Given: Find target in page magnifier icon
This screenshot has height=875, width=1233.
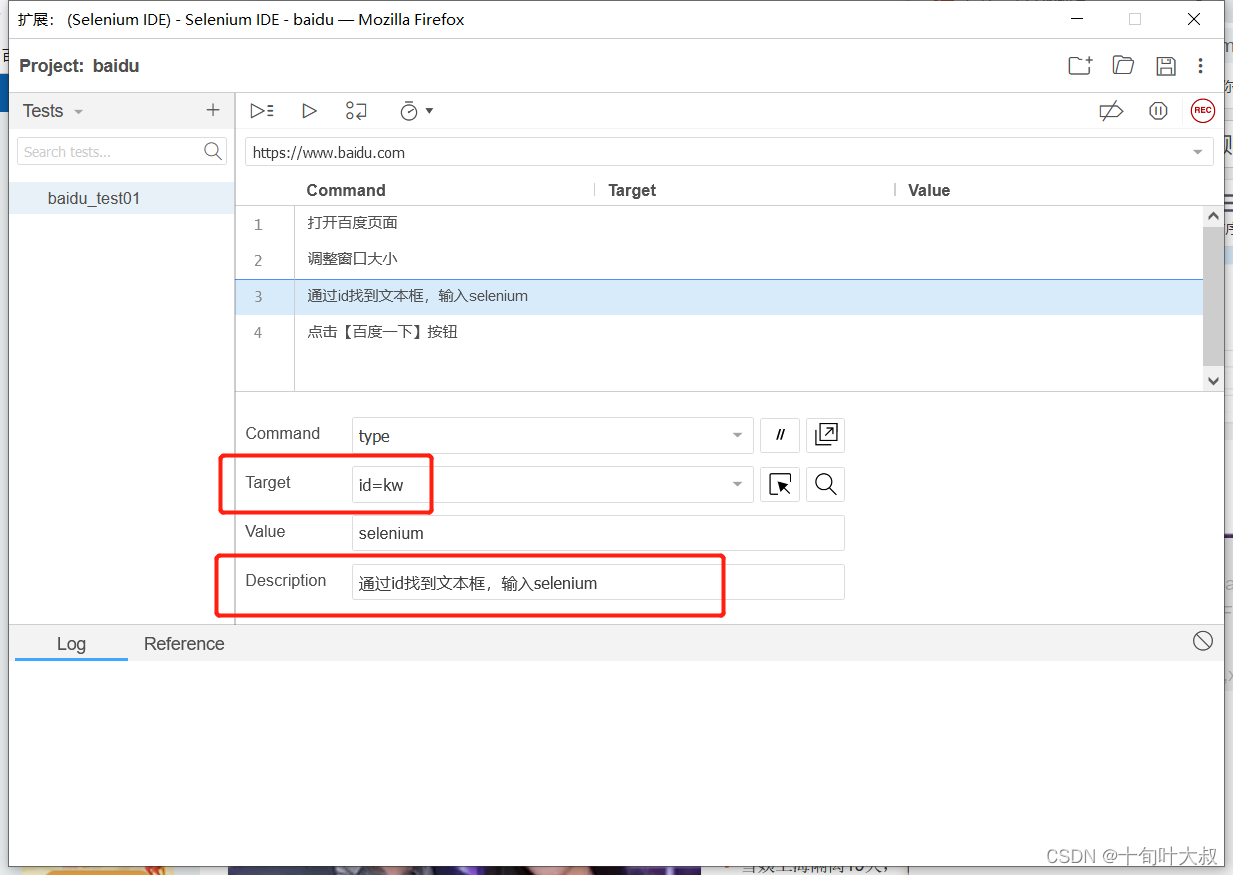Looking at the screenshot, I should coord(826,484).
